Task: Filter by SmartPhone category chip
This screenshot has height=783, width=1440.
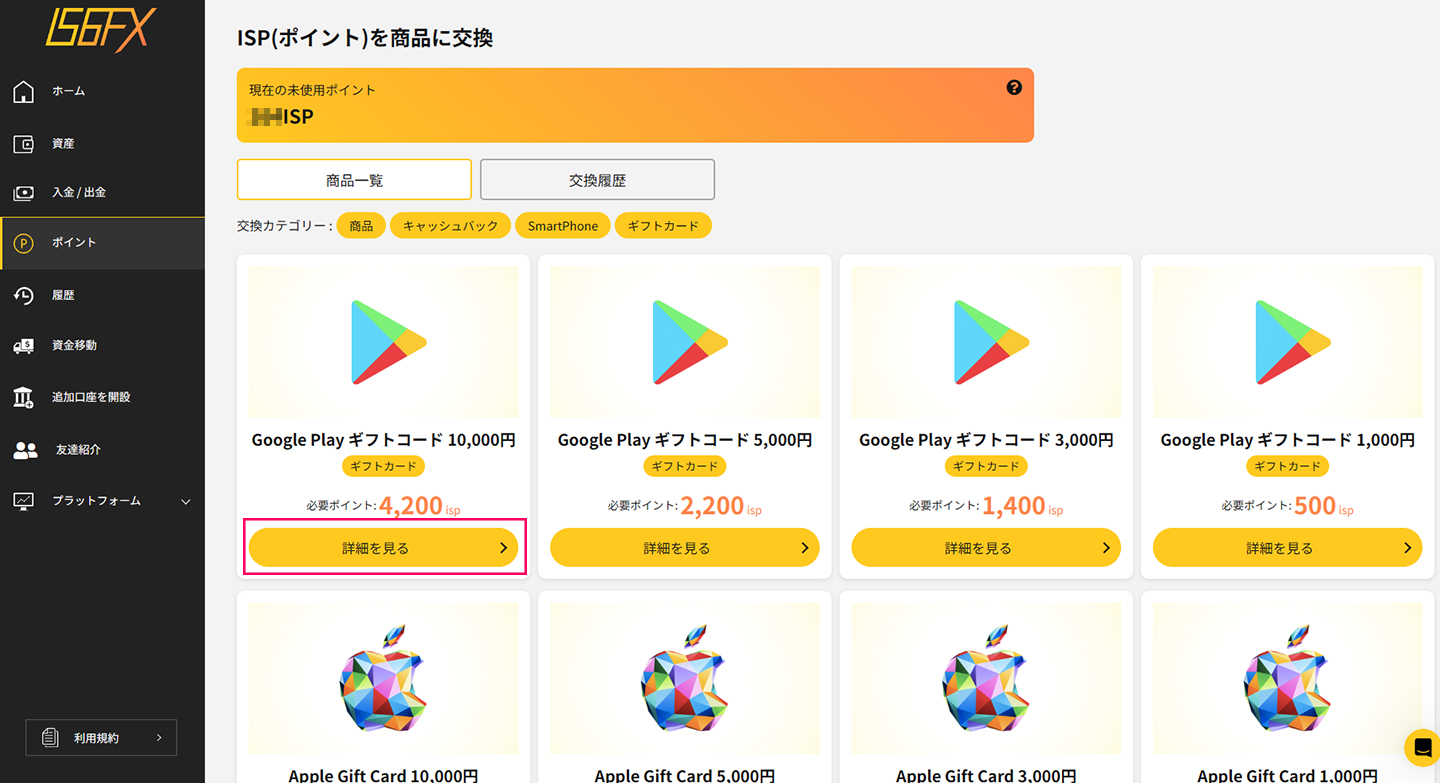Action: [563, 225]
